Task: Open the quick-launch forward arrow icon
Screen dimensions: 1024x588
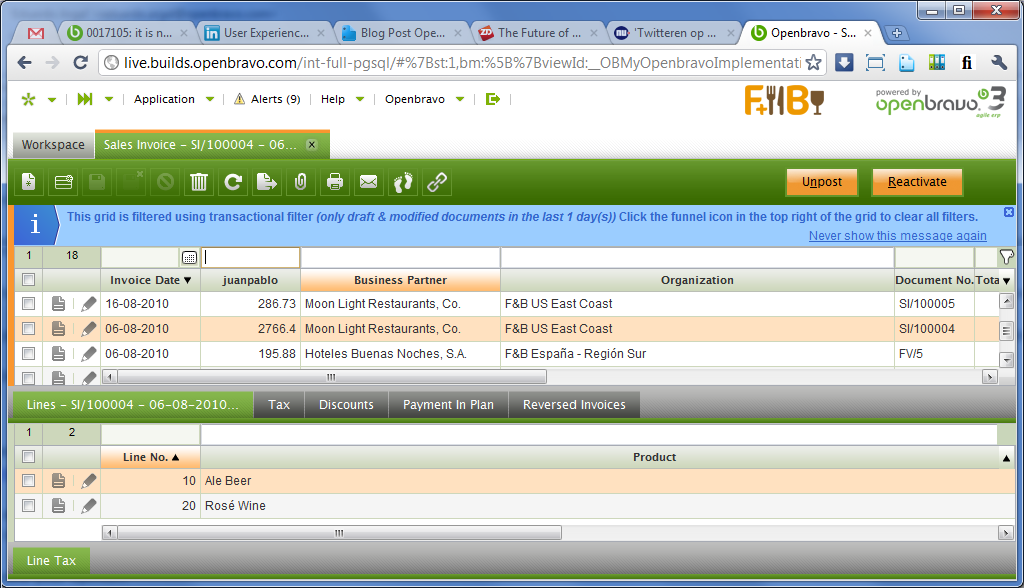Action: pyautogui.click(x=85, y=99)
